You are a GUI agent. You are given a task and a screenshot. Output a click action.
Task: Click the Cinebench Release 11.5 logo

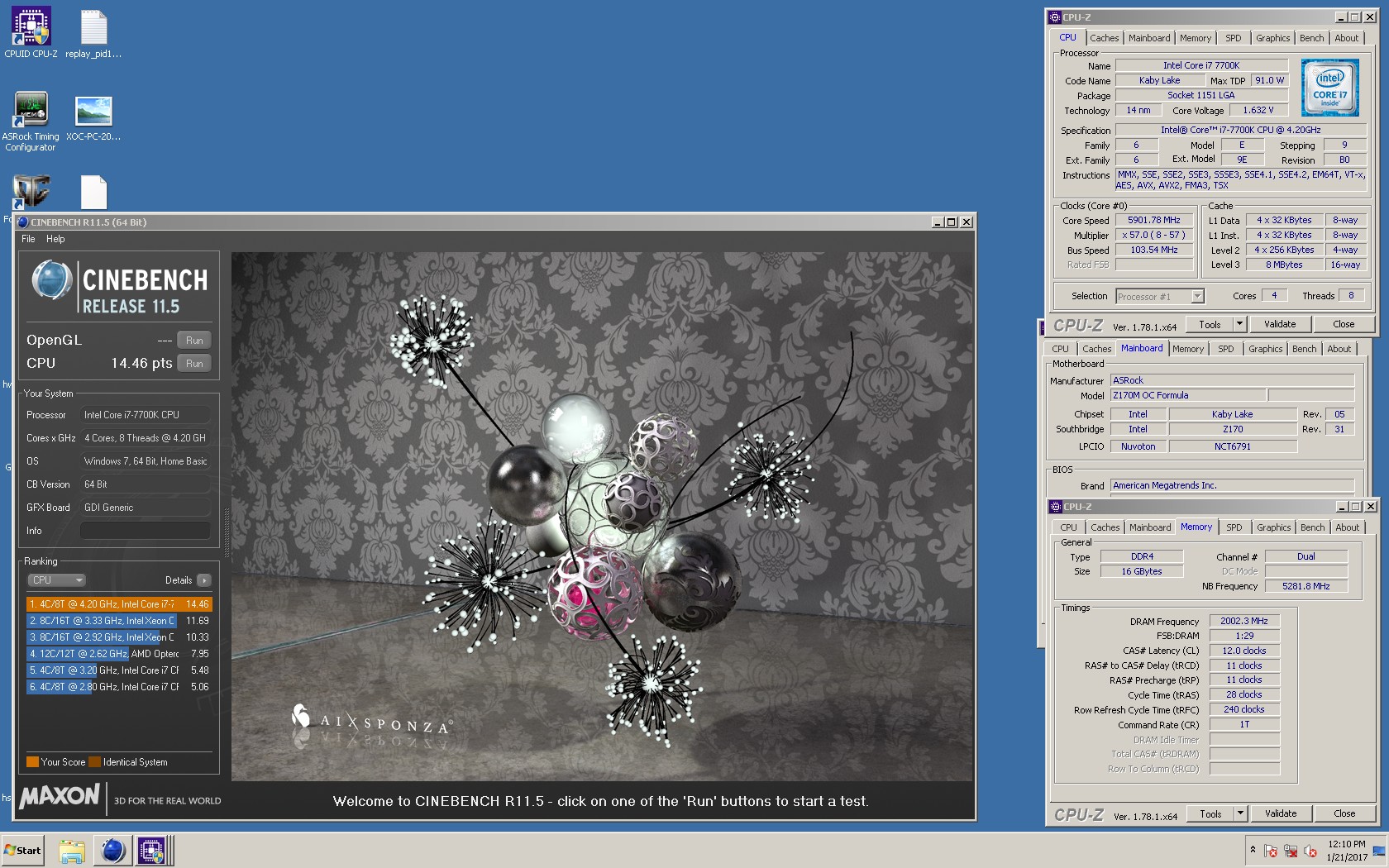pos(119,288)
